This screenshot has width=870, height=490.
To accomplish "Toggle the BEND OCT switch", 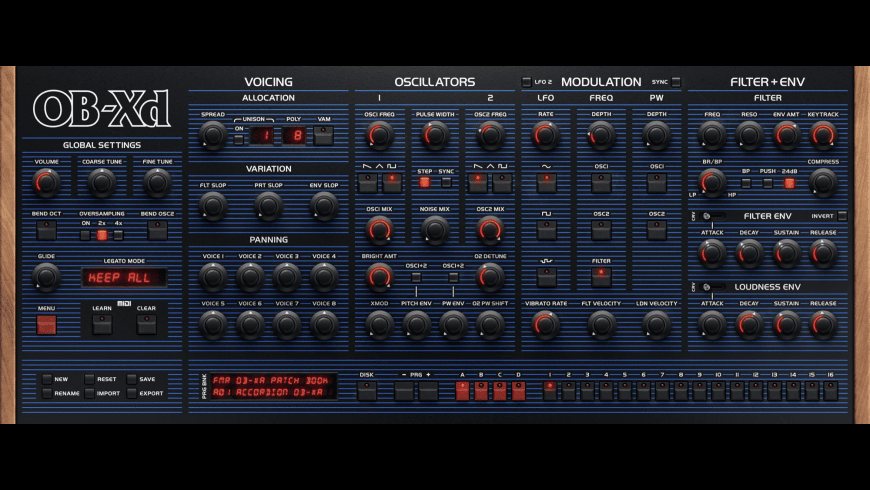I will [x=47, y=230].
